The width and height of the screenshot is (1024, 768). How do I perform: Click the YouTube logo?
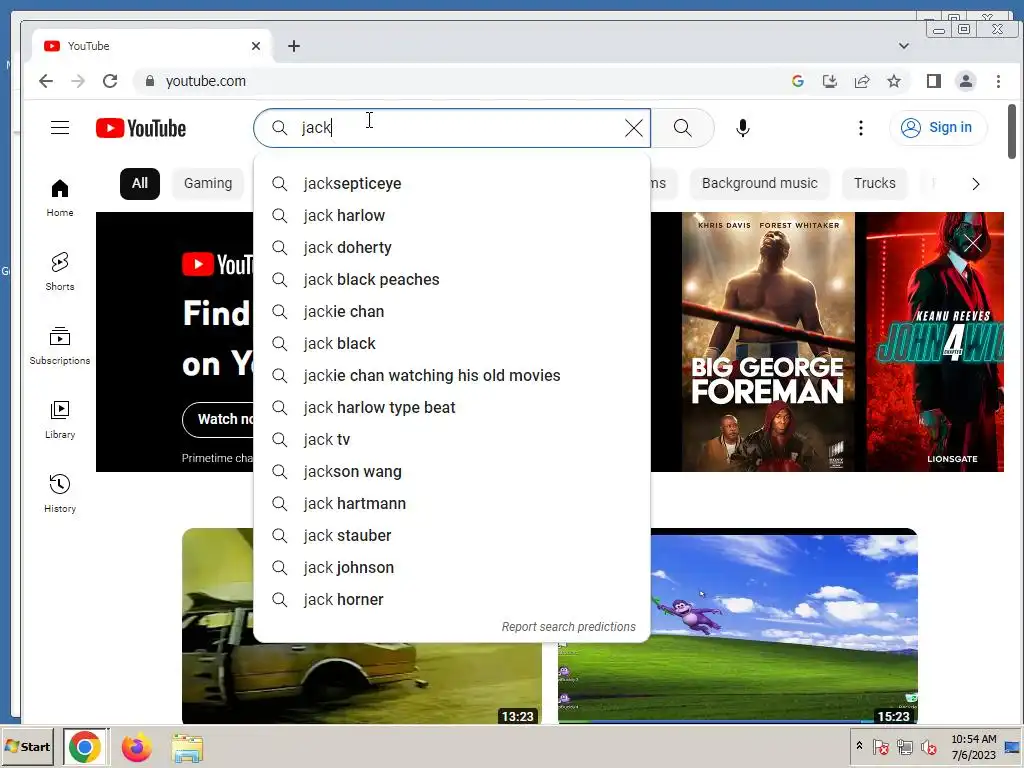(x=141, y=128)
